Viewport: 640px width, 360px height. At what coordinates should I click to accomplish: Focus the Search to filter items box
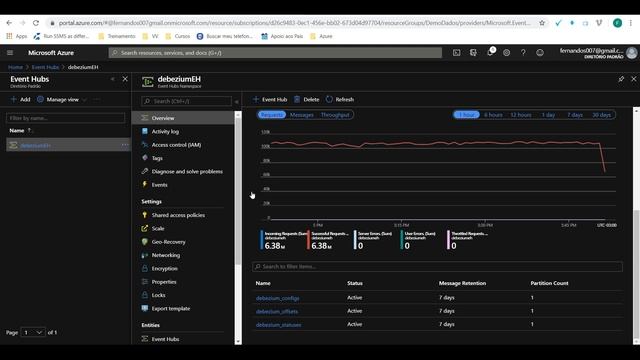[x=437, y=267]
